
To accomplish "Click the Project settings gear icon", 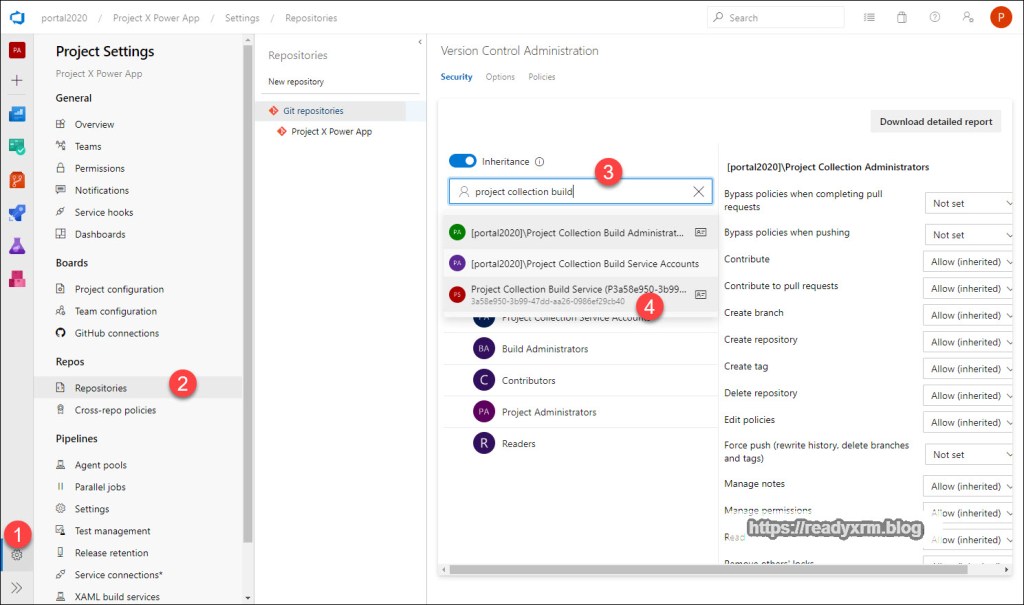I will (17, 555).
